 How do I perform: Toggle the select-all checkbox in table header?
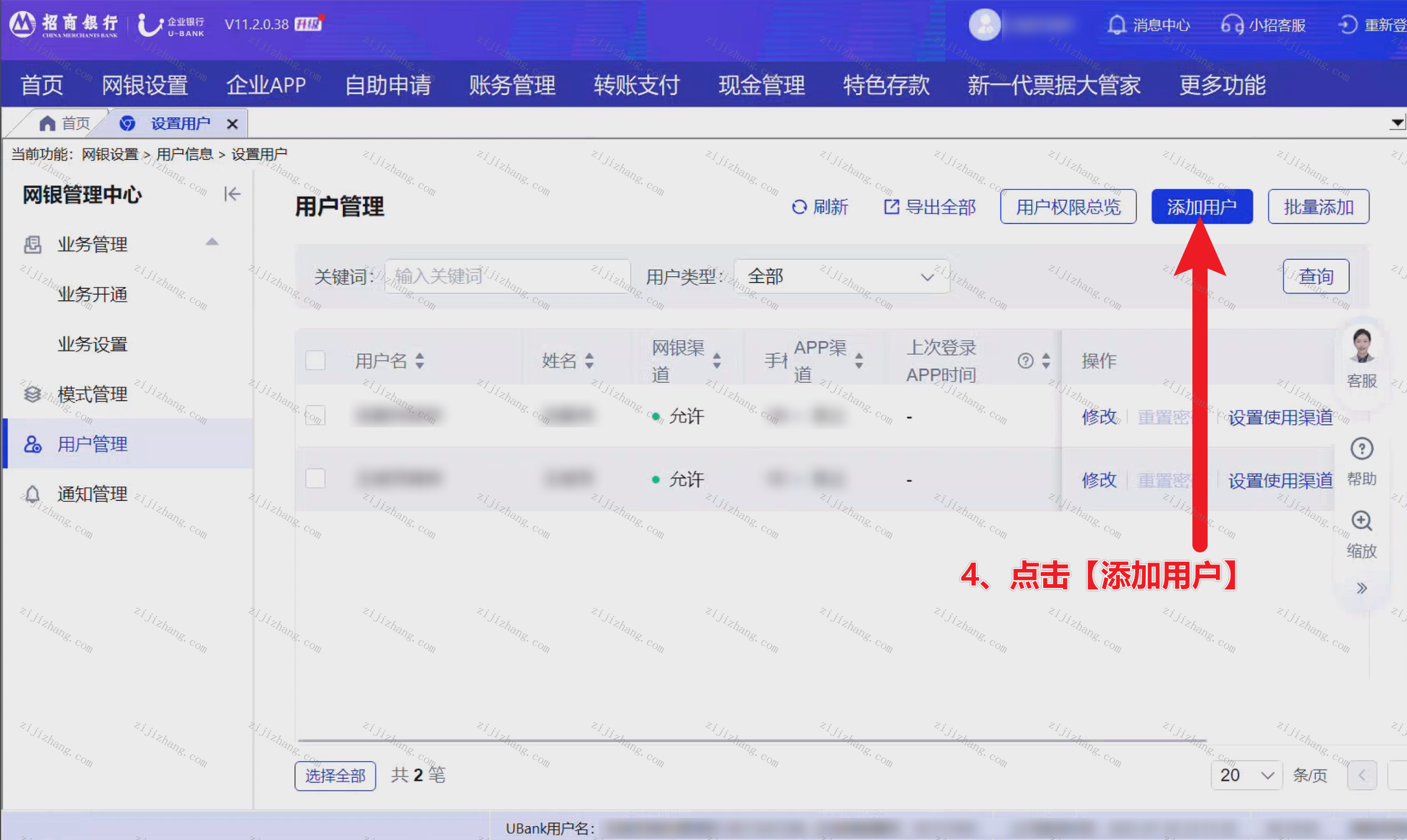click(316, 361)
